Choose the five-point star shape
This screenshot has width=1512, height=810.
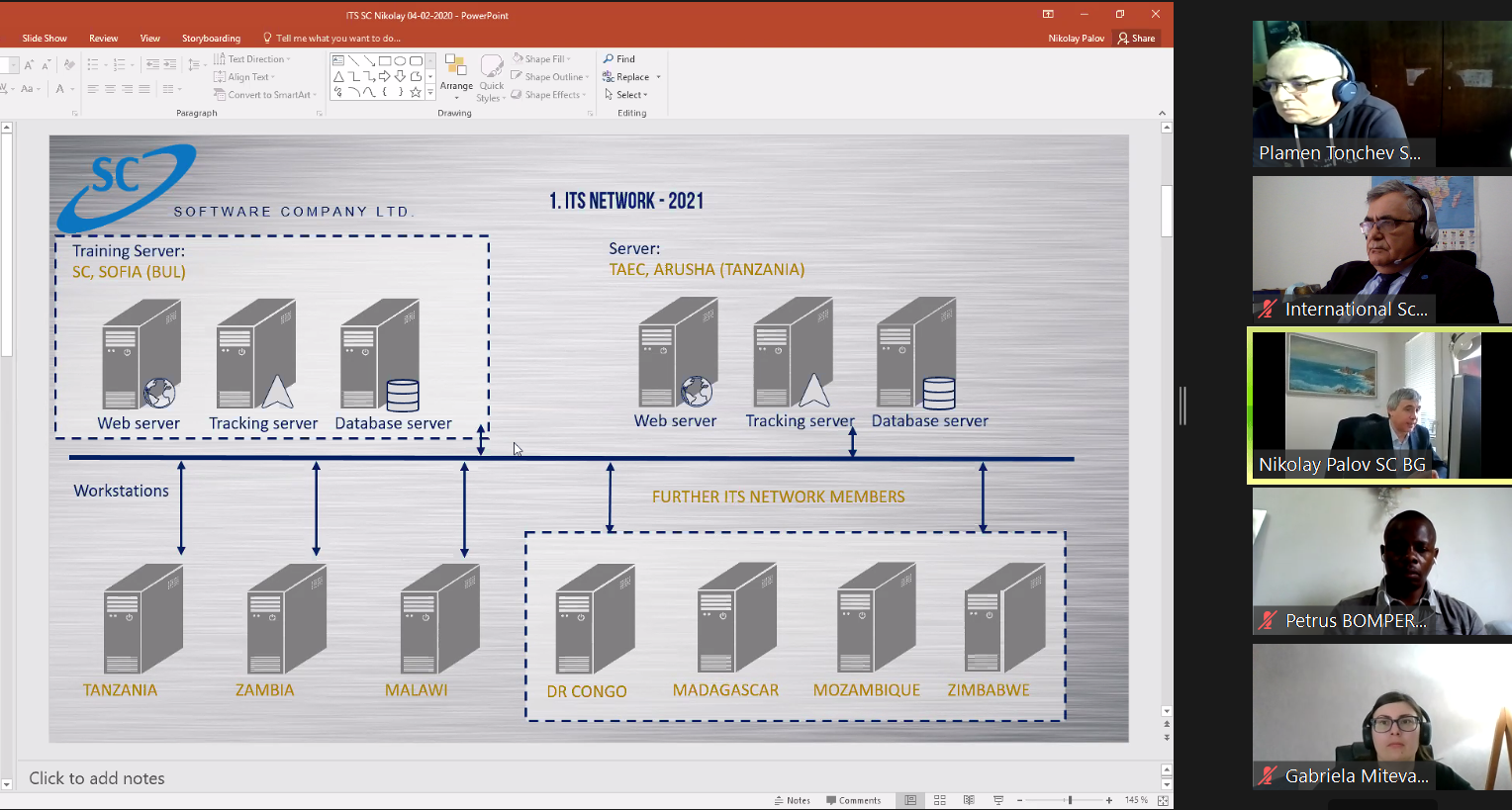pyautogui.click(x=416, y=92)
